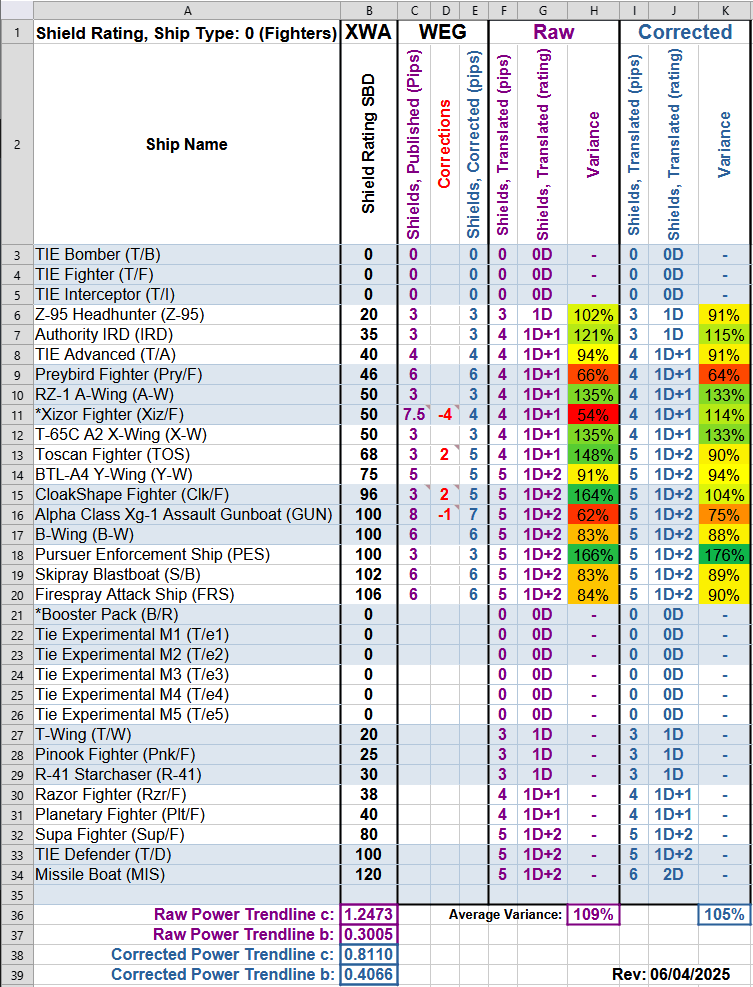Click the 'Ship Name' header cell
753x987 pixels.
(187, 144)
